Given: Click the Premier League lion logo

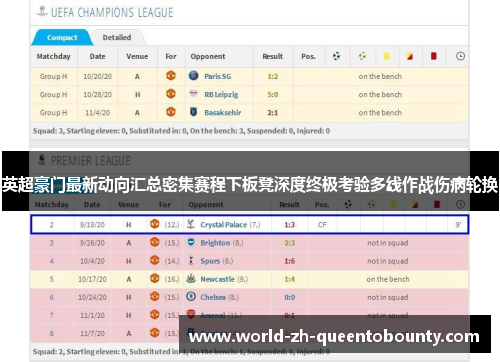Looking at the screenshot, I should (x=42, y=160).
